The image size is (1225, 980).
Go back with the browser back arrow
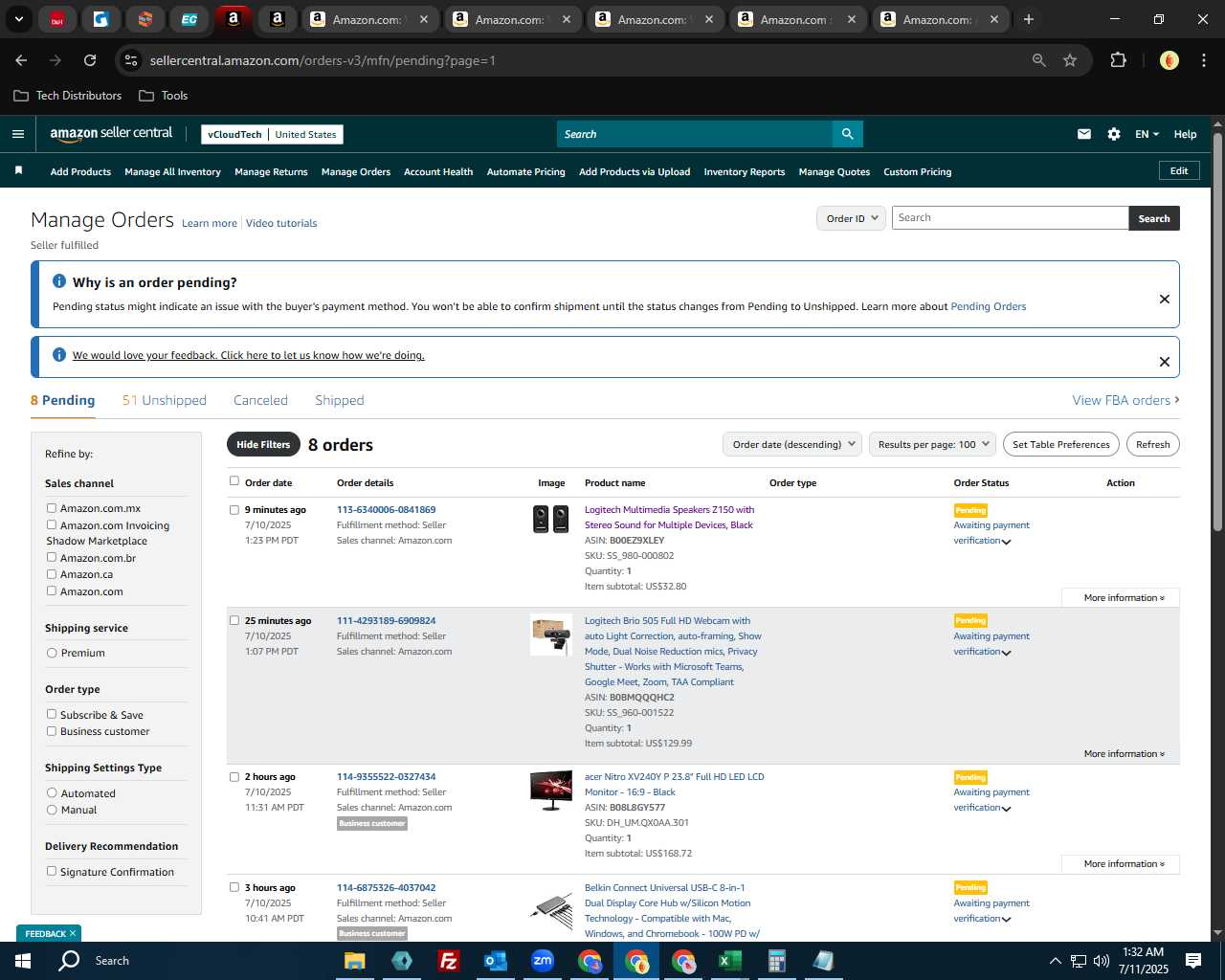(21, 60)
